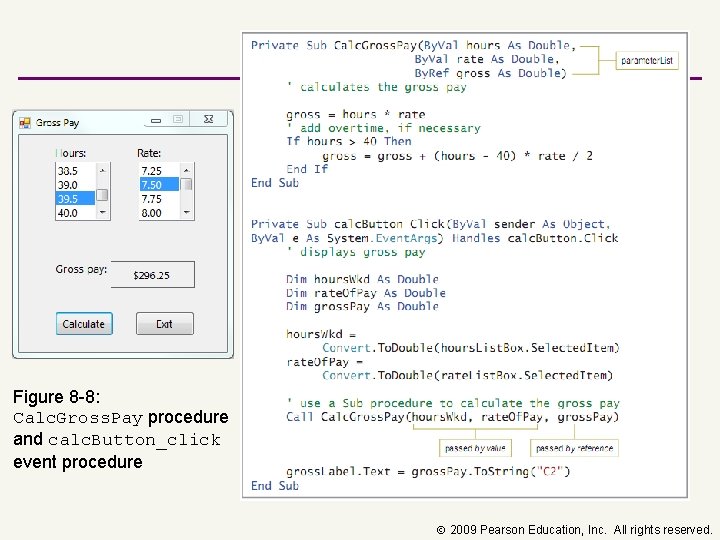Click Hours list scroll up arrow
Image resolution: width=720 pixels, height=540 pixels.
pyautogui.click(x=103, y=170)
